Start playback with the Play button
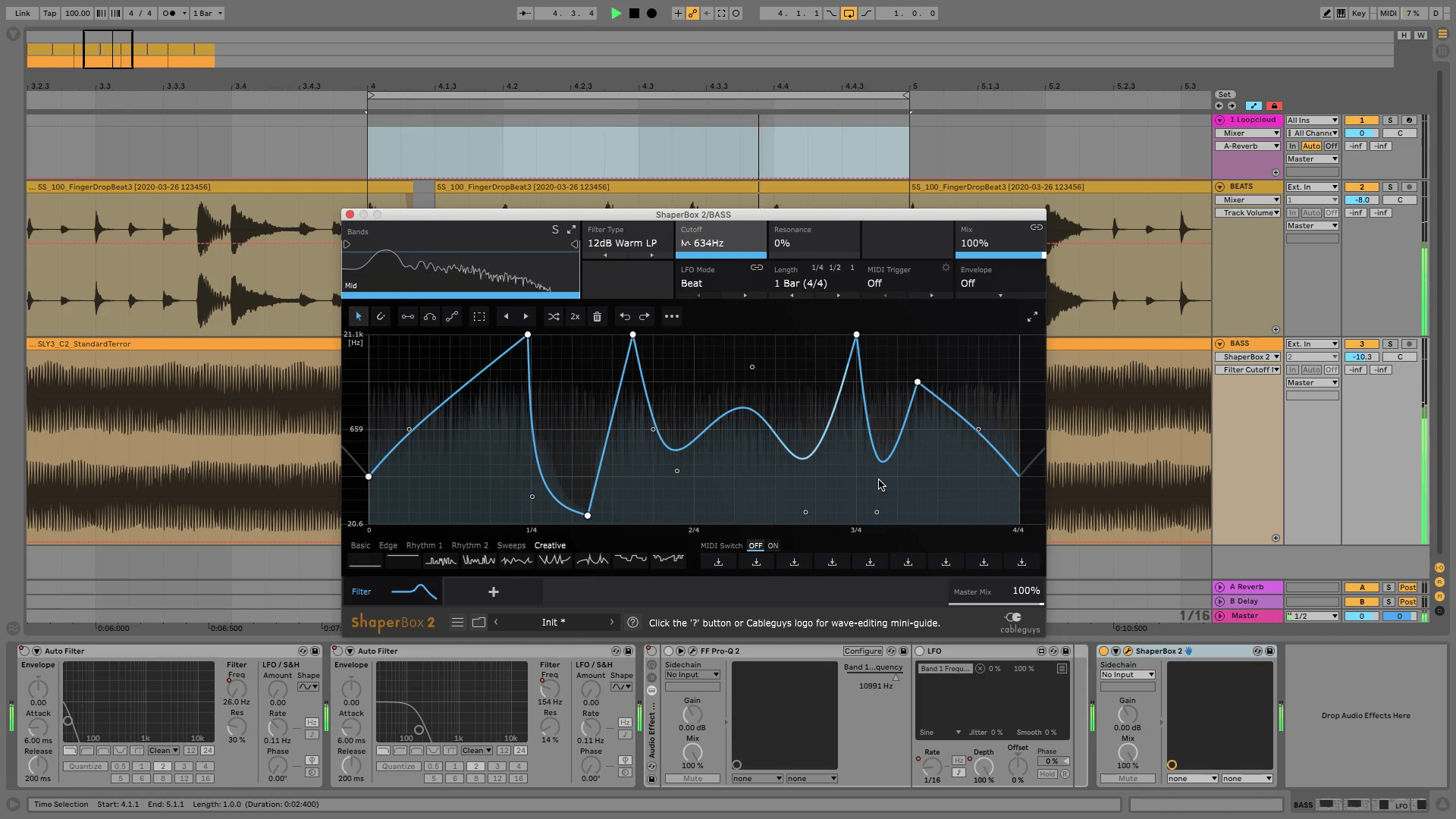The width and height of the screenshot is (1456, 819). pos(616,13)
